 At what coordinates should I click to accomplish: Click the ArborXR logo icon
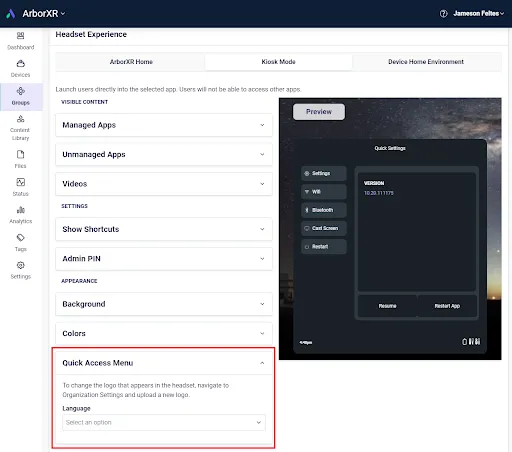[x=11, y=14]
